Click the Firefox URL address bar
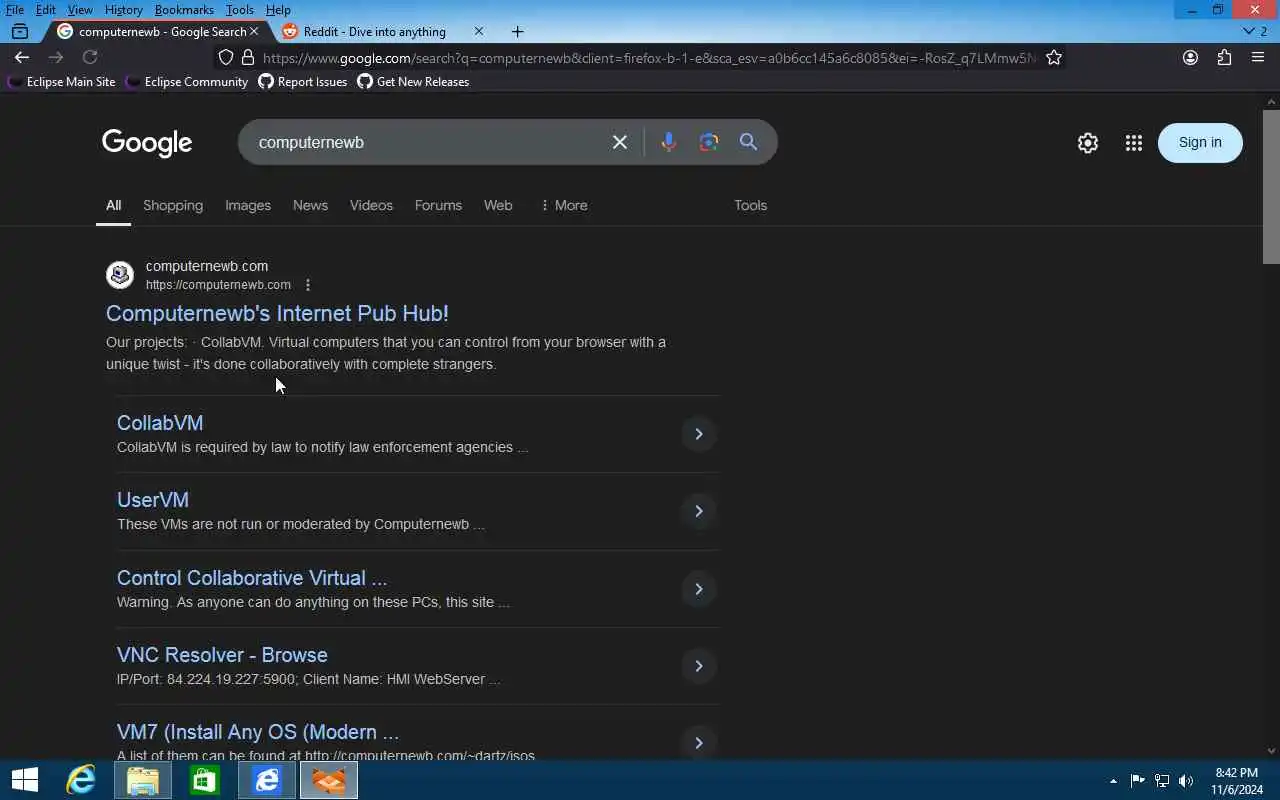1280x800 pixels. (x=648, y=57)
